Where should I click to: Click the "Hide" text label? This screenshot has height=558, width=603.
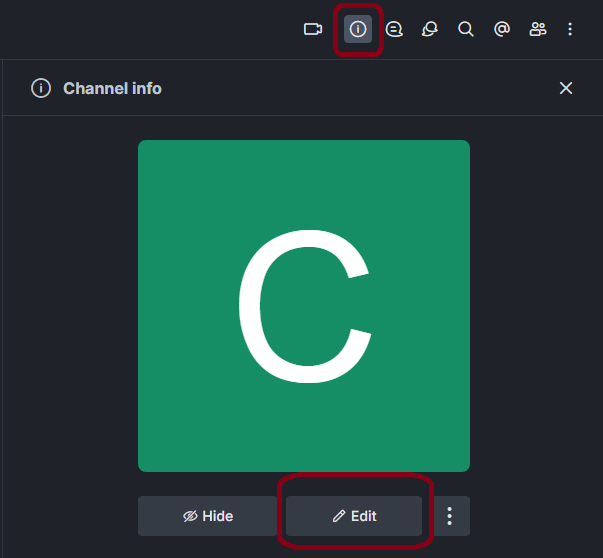click(218, 516)
